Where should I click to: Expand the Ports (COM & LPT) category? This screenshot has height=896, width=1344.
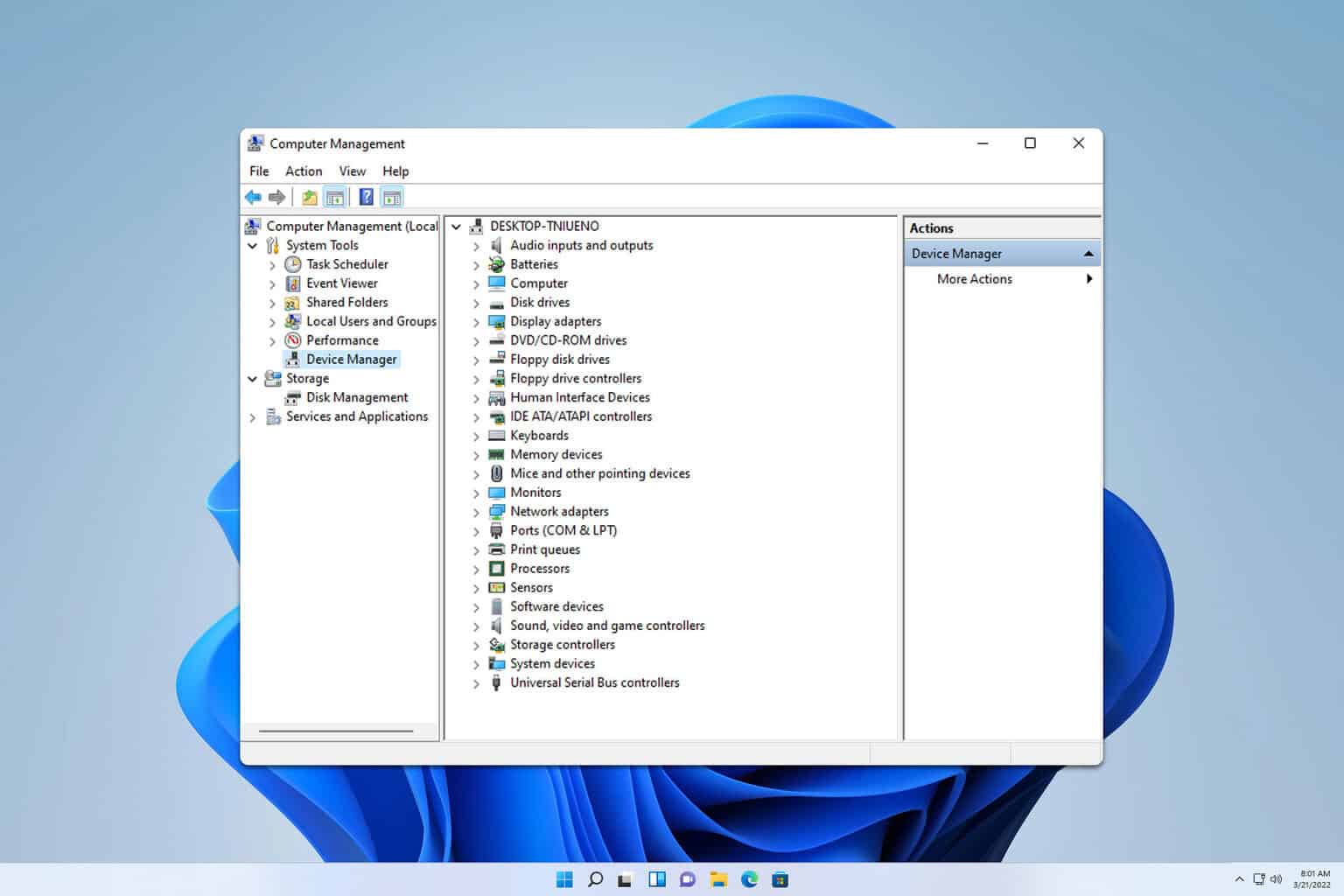476,531
